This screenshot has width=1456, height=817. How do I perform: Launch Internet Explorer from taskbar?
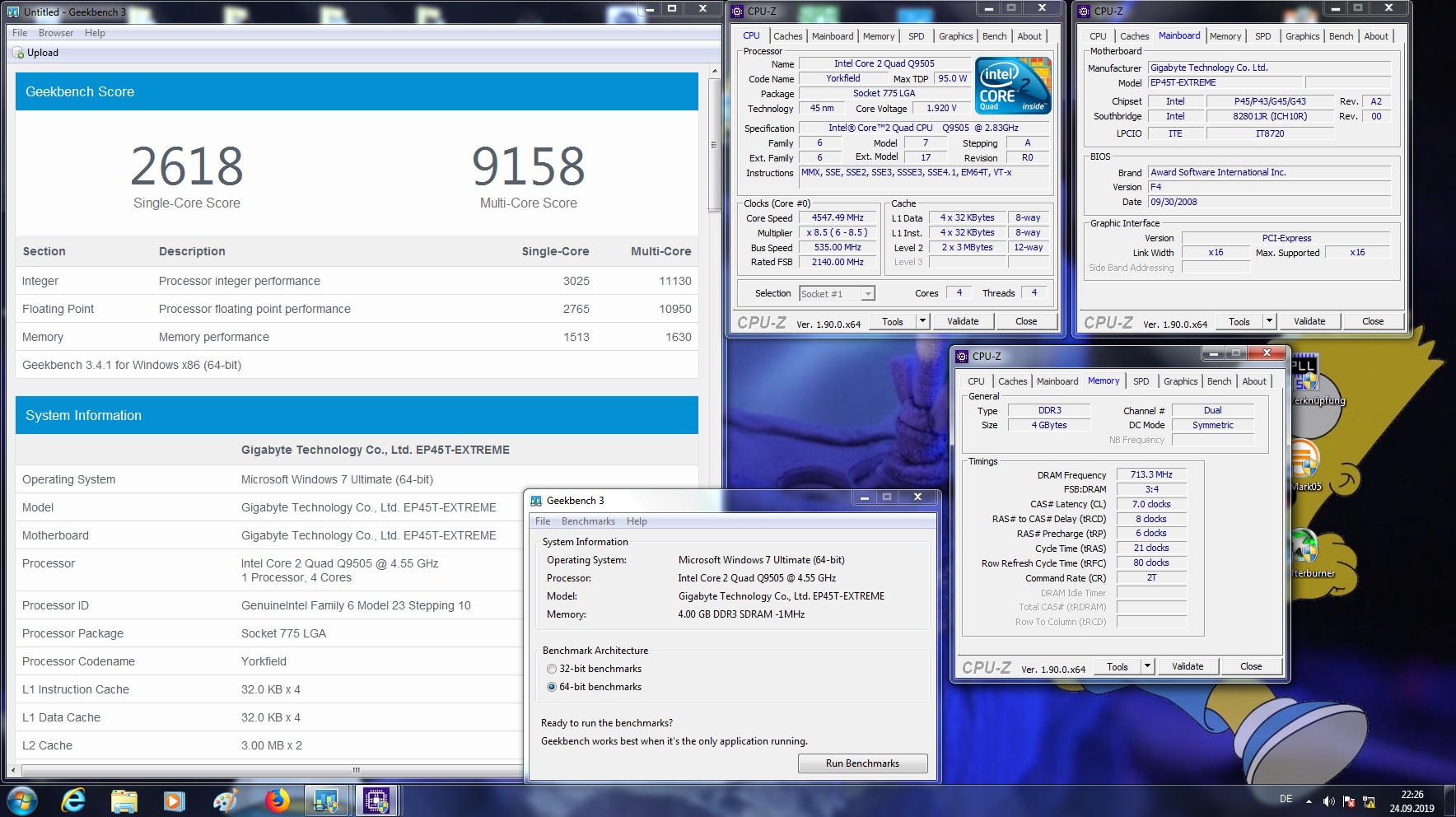click(x=73, y=800)
